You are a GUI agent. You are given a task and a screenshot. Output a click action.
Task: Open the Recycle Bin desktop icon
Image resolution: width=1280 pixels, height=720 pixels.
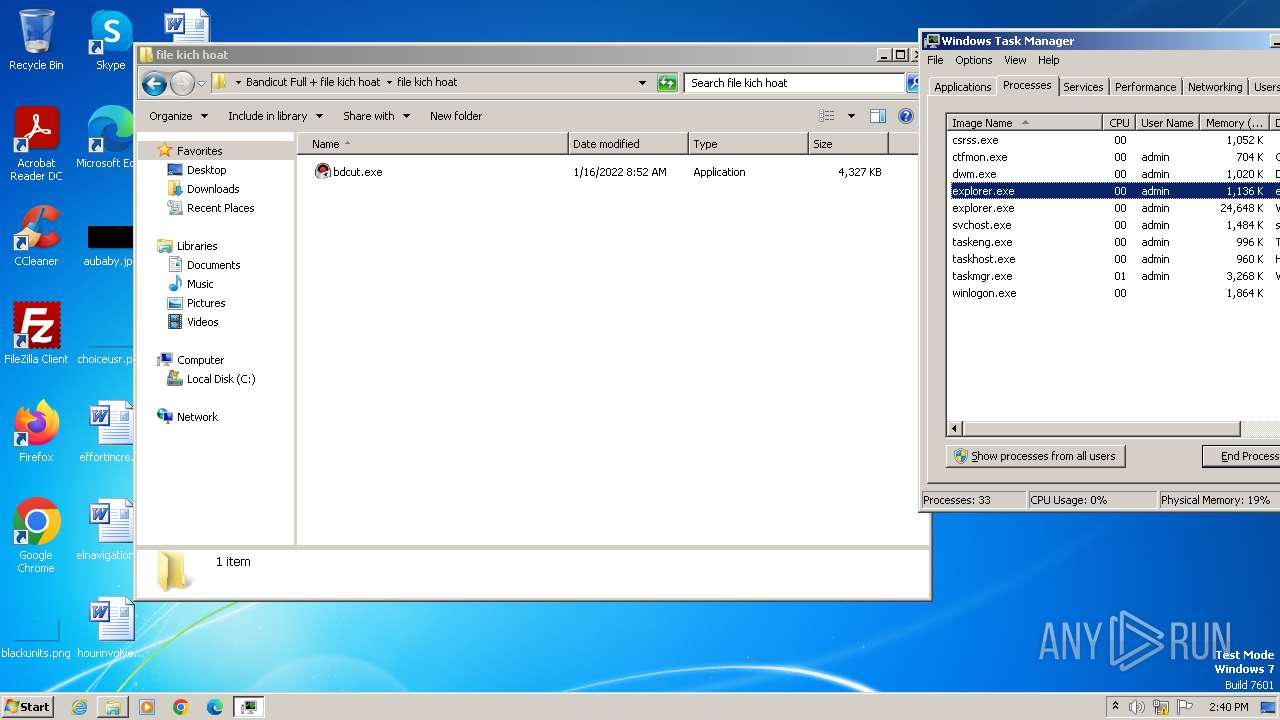coord(36,40)
